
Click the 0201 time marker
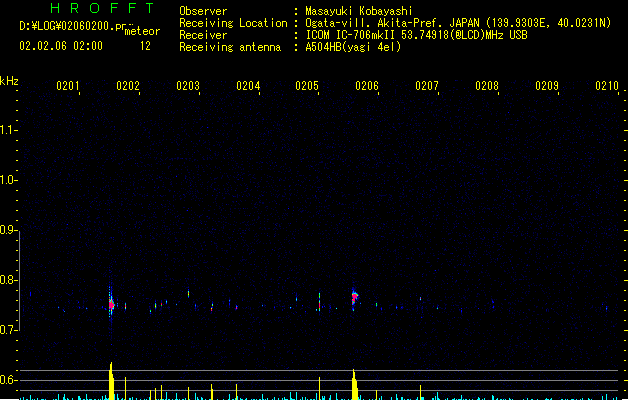[67, 85]
